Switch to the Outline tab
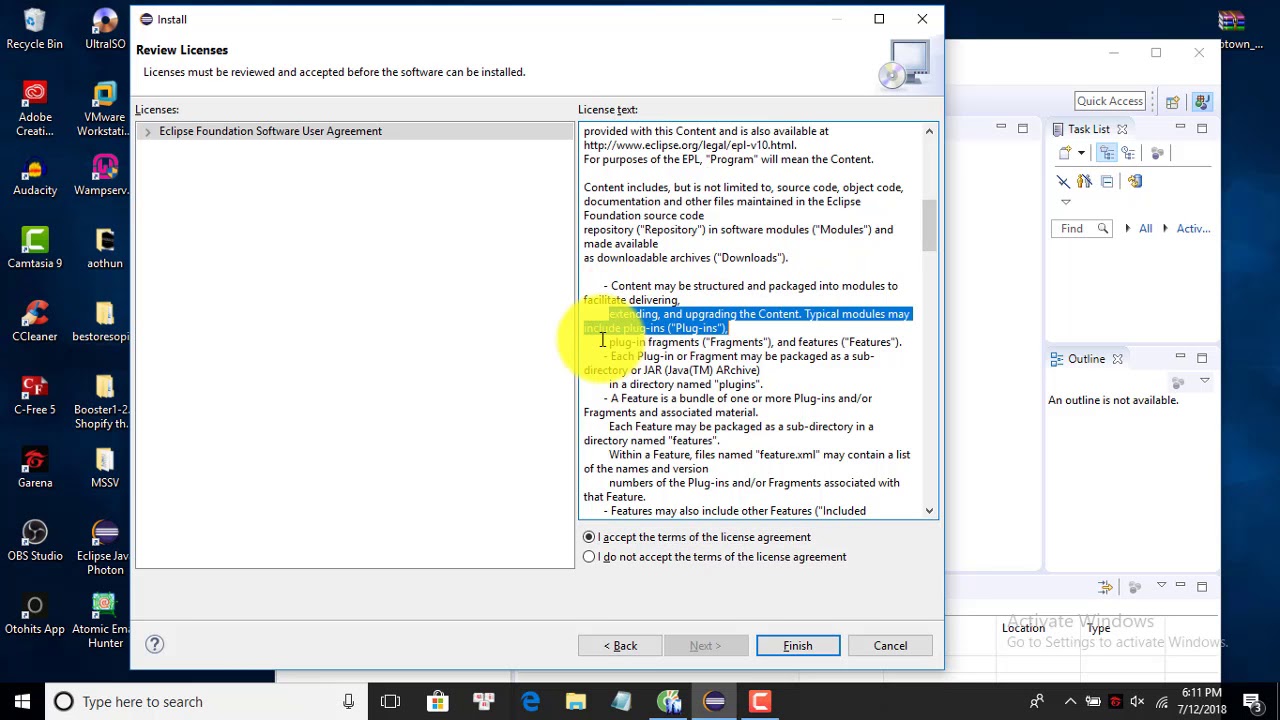 1086,359
